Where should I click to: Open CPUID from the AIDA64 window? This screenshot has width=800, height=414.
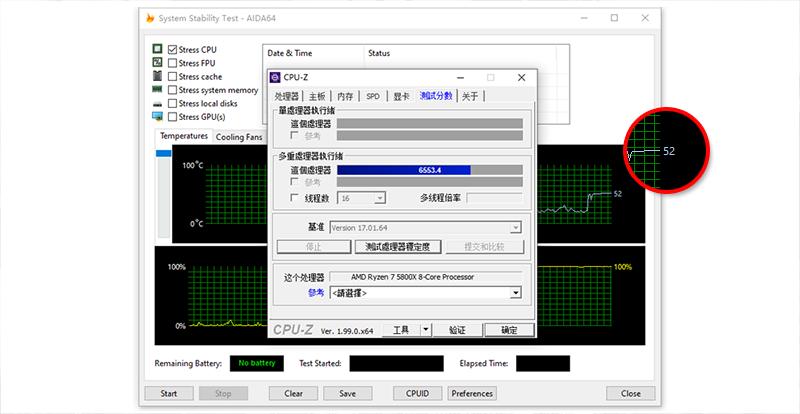tap(417, 394)
